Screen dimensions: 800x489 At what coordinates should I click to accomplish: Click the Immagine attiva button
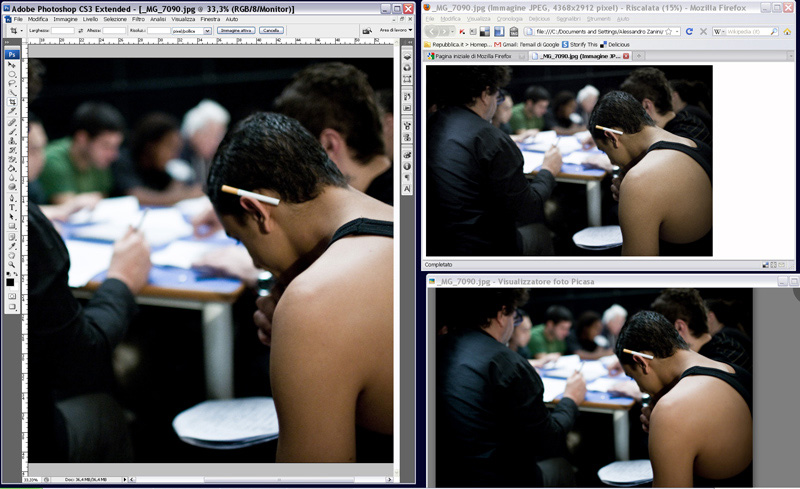(x=236, y=31)
